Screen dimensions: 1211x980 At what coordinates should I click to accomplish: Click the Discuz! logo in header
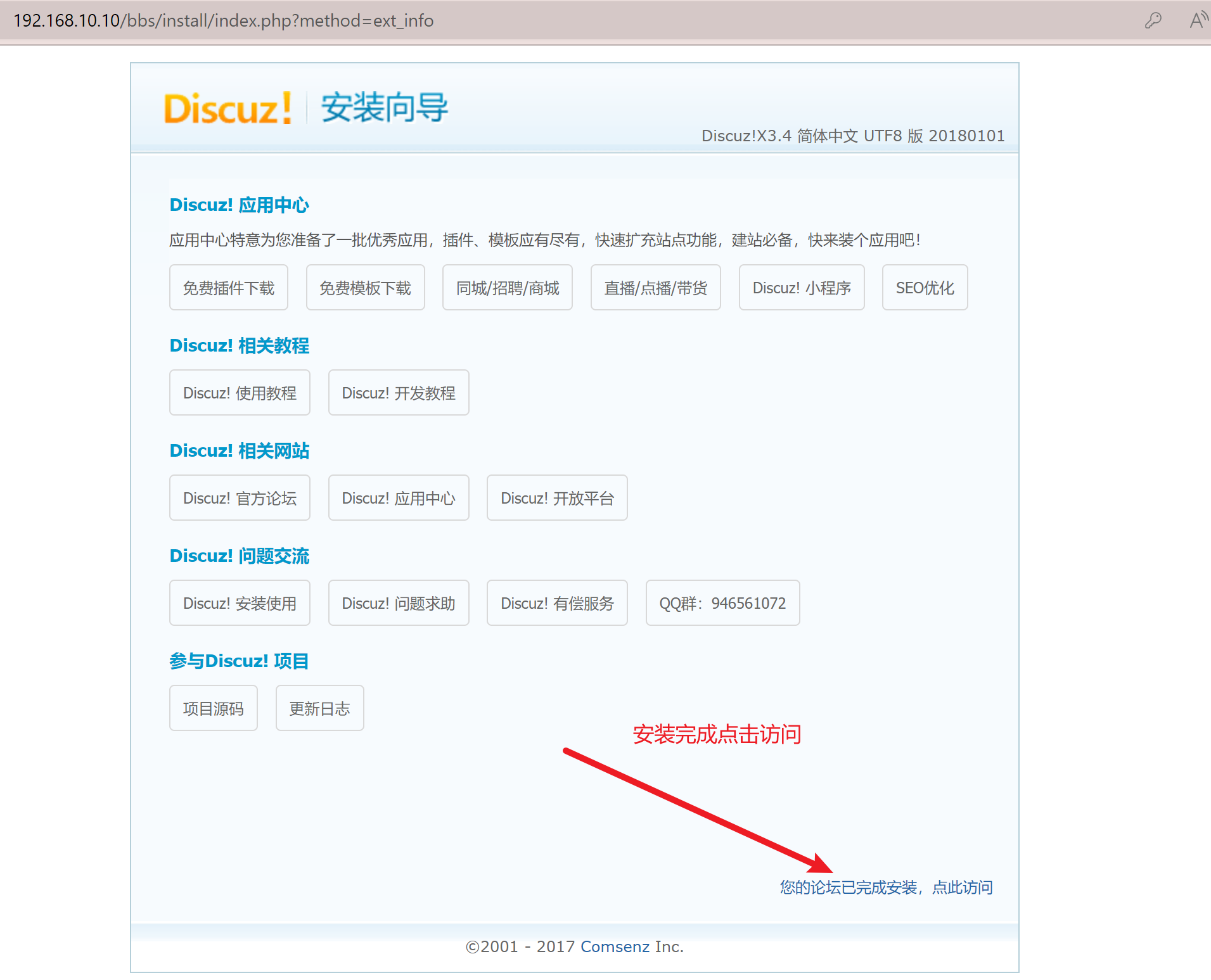click(x=227, y=108)
